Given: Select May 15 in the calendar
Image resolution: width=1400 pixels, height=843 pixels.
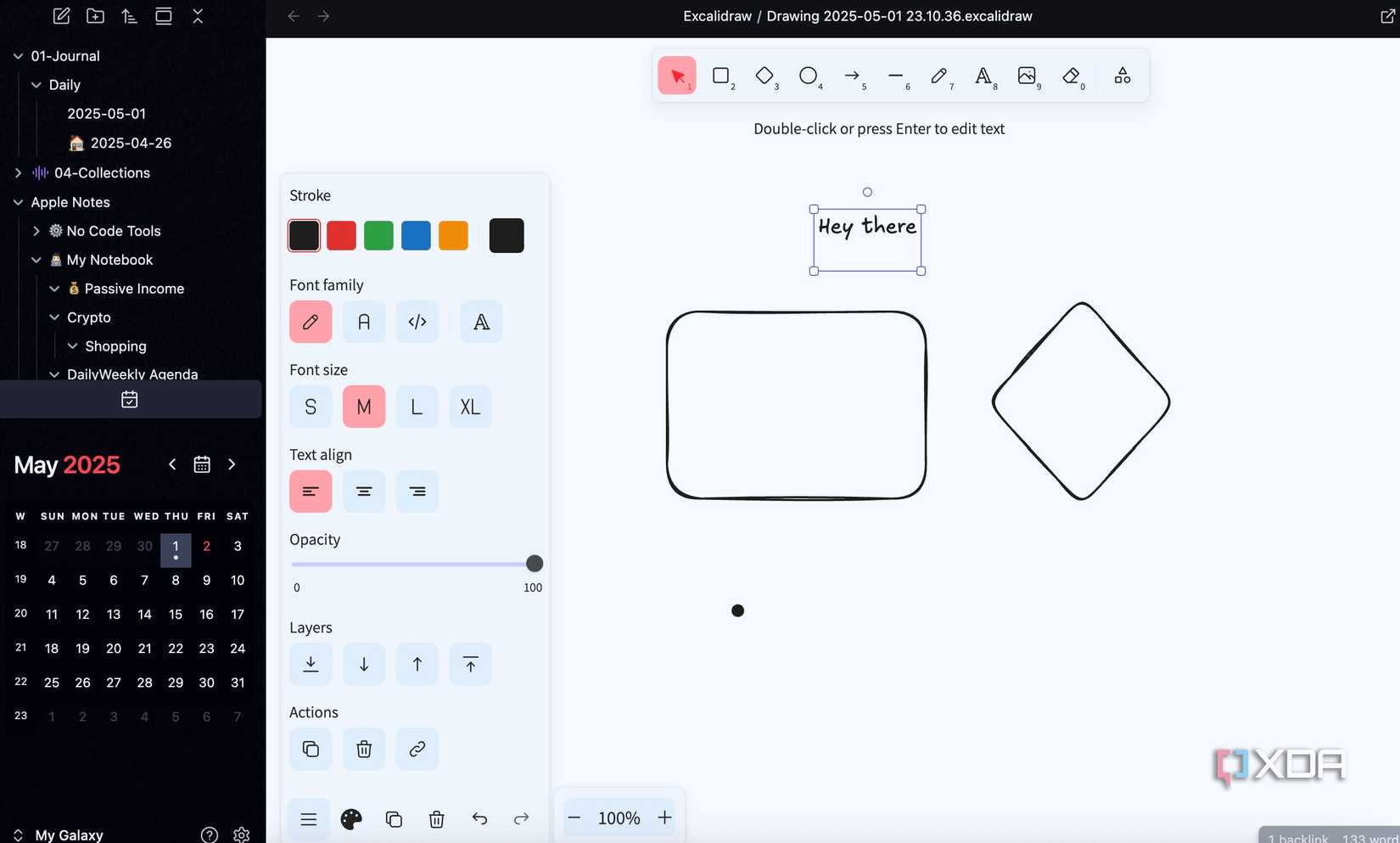Looking at the screenshot, I should [x=175, y=614].
